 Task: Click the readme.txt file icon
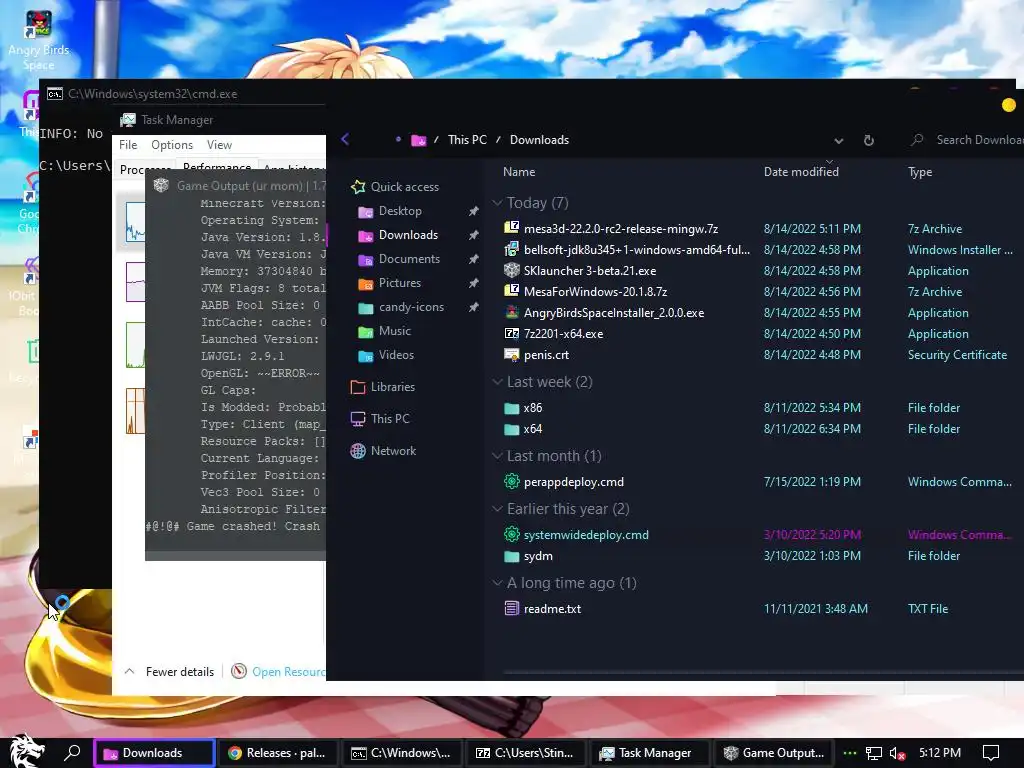coord(511,608)
